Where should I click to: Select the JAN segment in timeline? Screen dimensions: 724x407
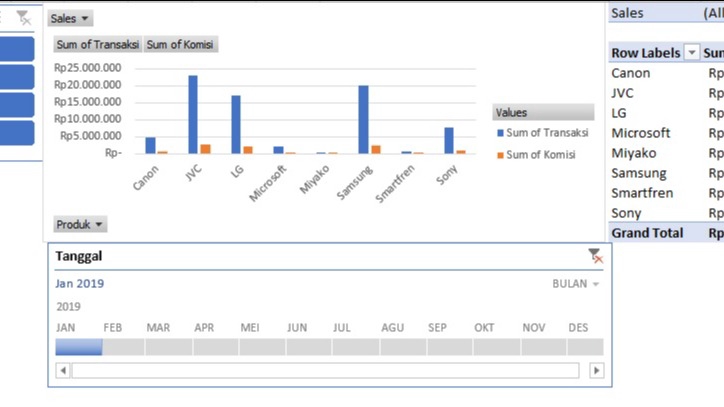78,347
